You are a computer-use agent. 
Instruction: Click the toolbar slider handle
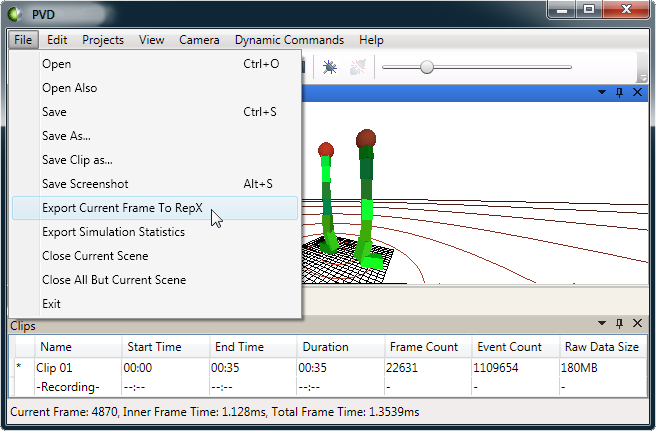pyautogui.click(x=427, y=67)
